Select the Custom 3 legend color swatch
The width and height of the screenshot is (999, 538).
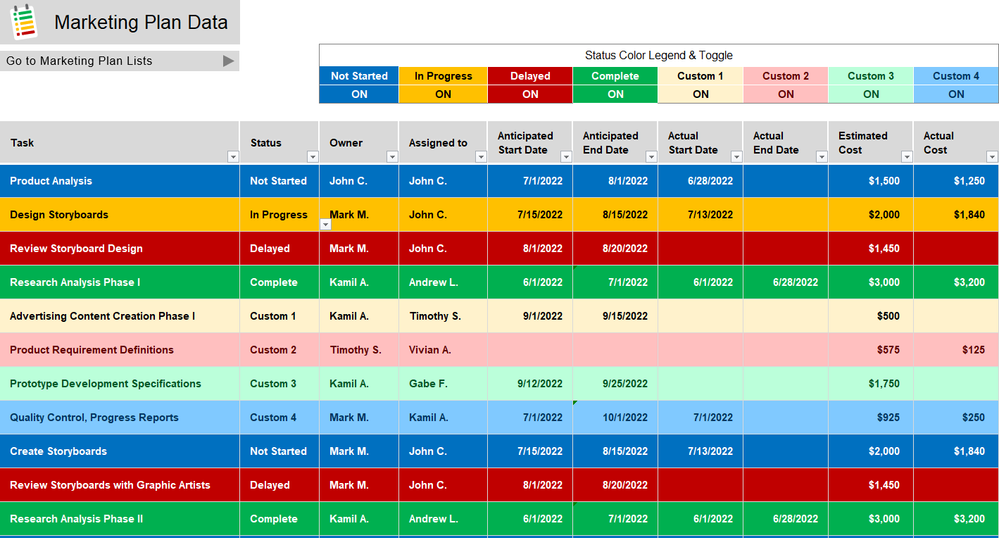pyautogui.click(x=871, y=76)
